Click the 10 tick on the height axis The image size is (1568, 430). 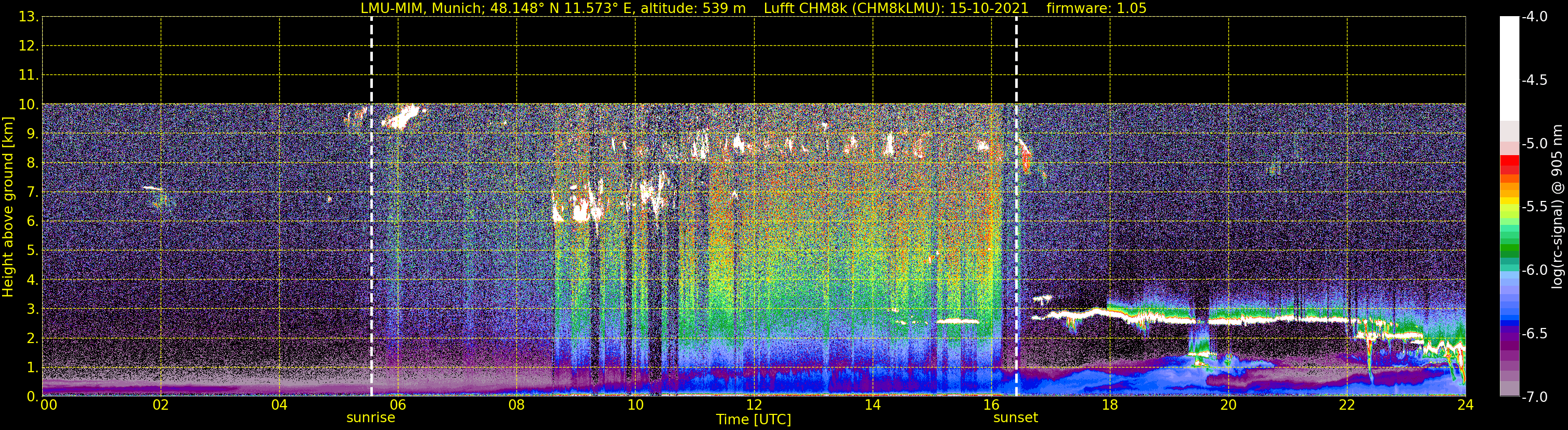point(28,105)
